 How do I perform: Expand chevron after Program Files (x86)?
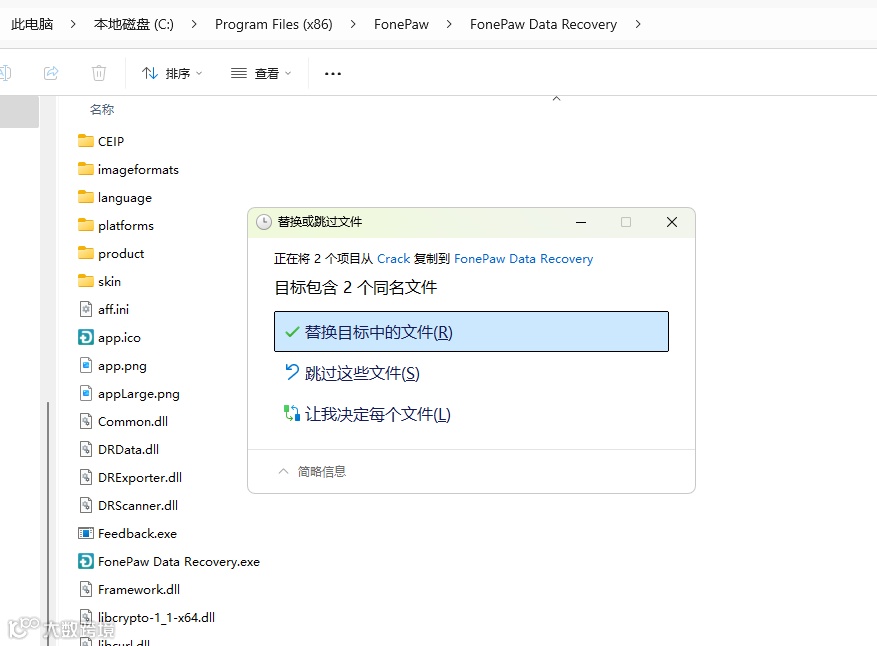pyautogui.click(x=352, y=24)
